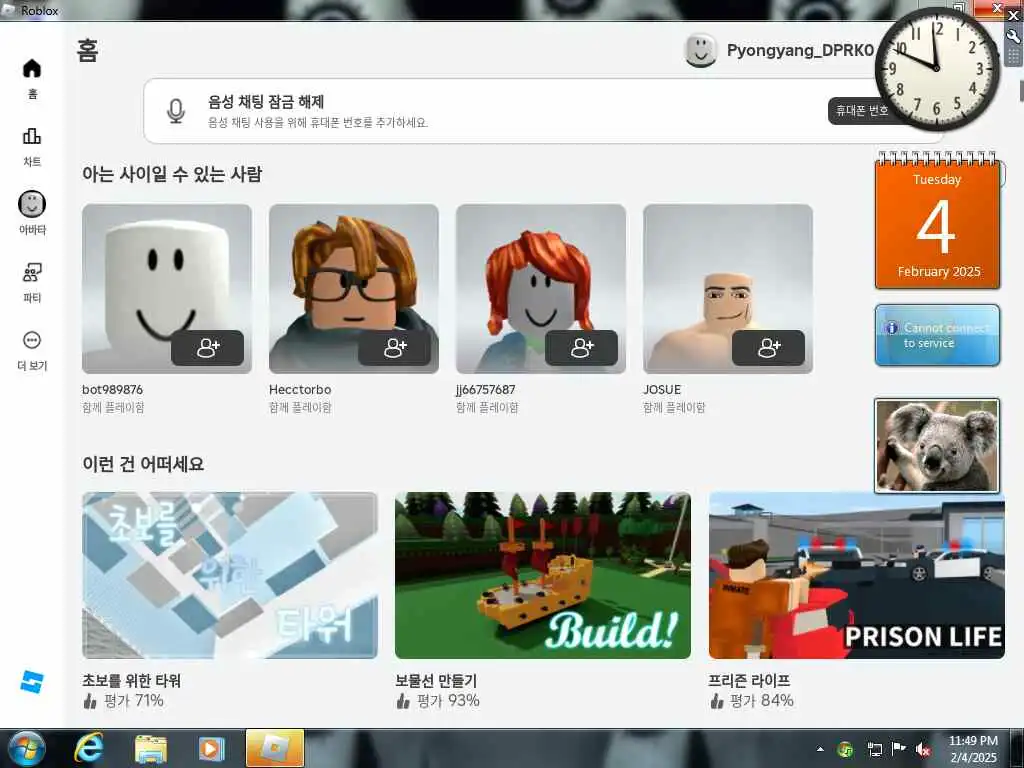The image size is (1024, 768).
Task: Open Windows Explorer from the taskbar
Action: tap(151, 748)
